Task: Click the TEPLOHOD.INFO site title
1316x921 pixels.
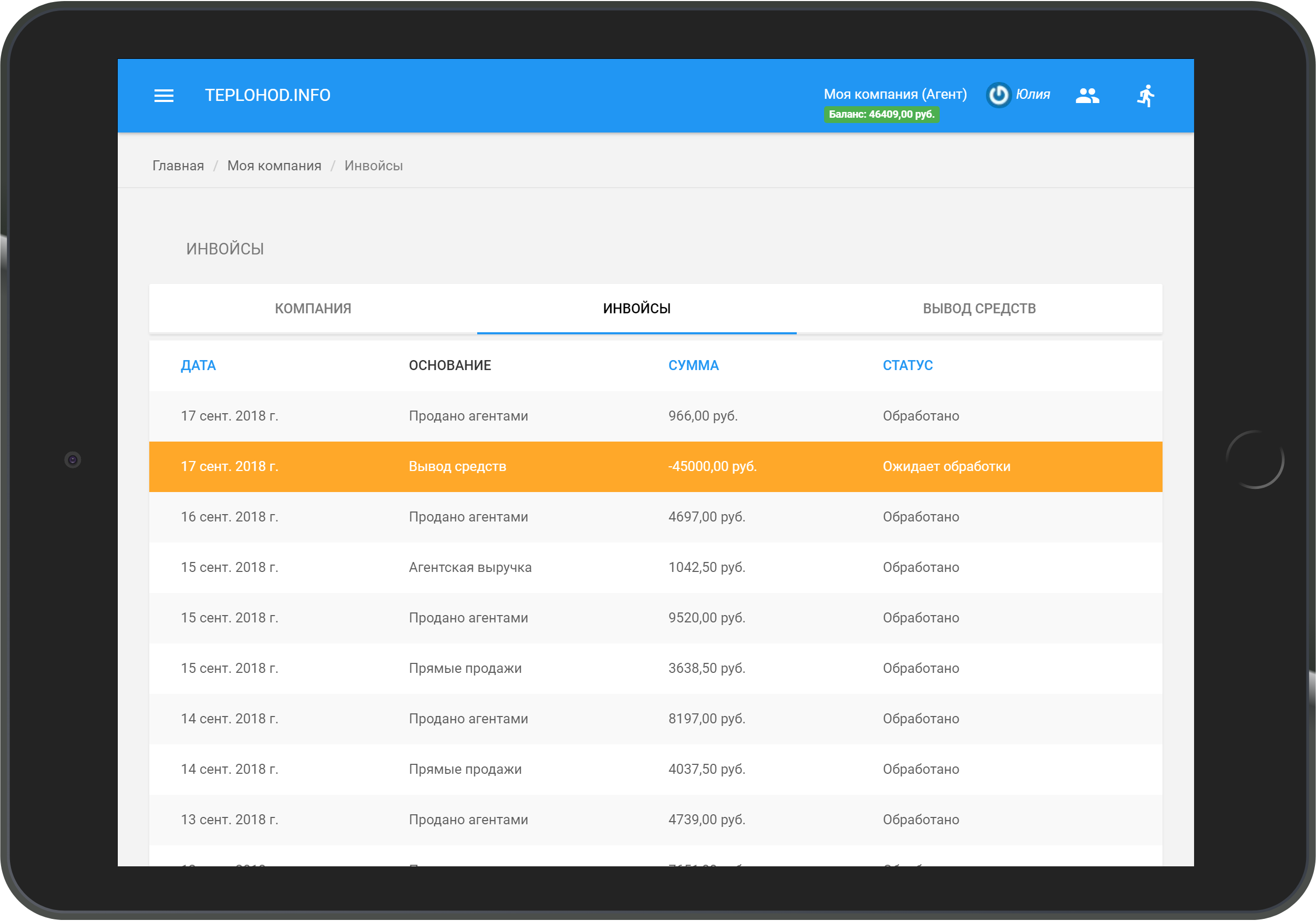Action: tap(268, 95)
